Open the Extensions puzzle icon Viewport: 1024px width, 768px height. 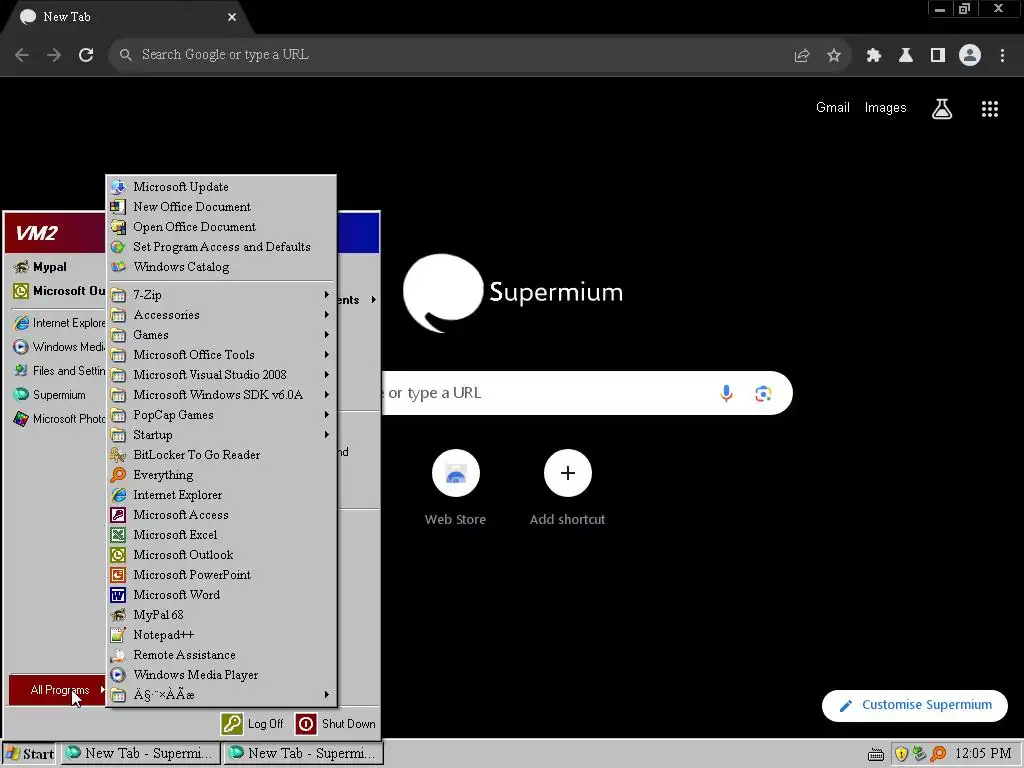(x=874, y=56)
